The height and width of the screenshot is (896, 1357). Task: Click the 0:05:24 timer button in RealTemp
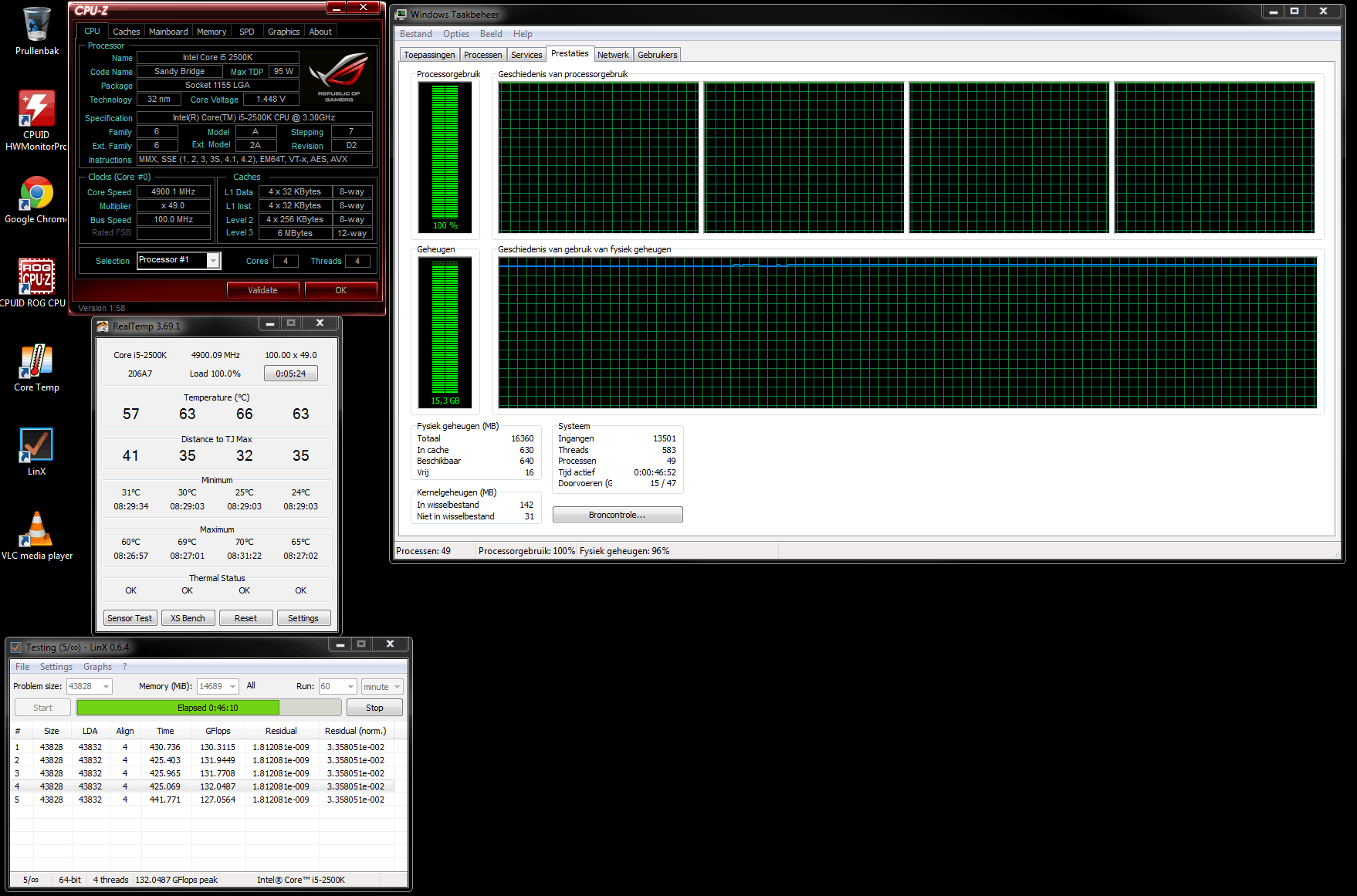pos(291,374)
